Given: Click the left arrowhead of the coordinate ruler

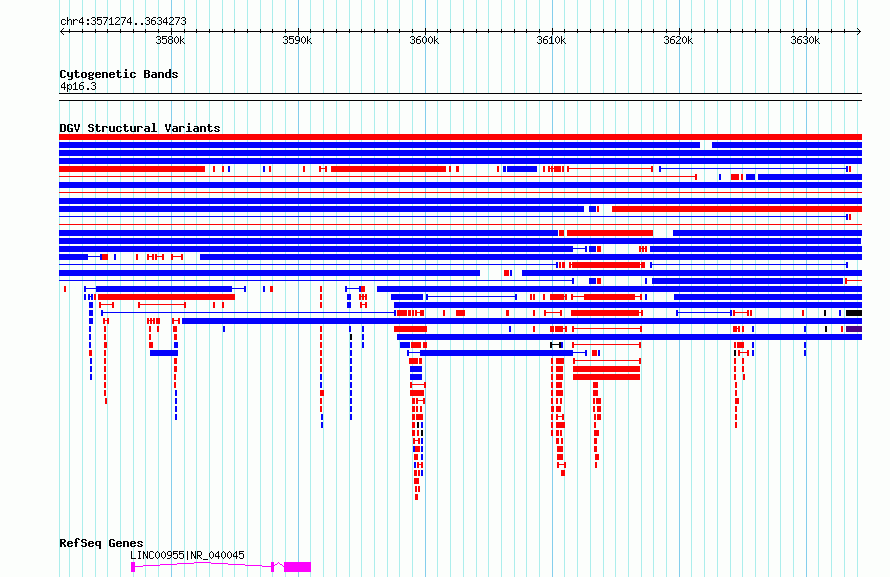Looking at the screenshot, I should point(62,32).
